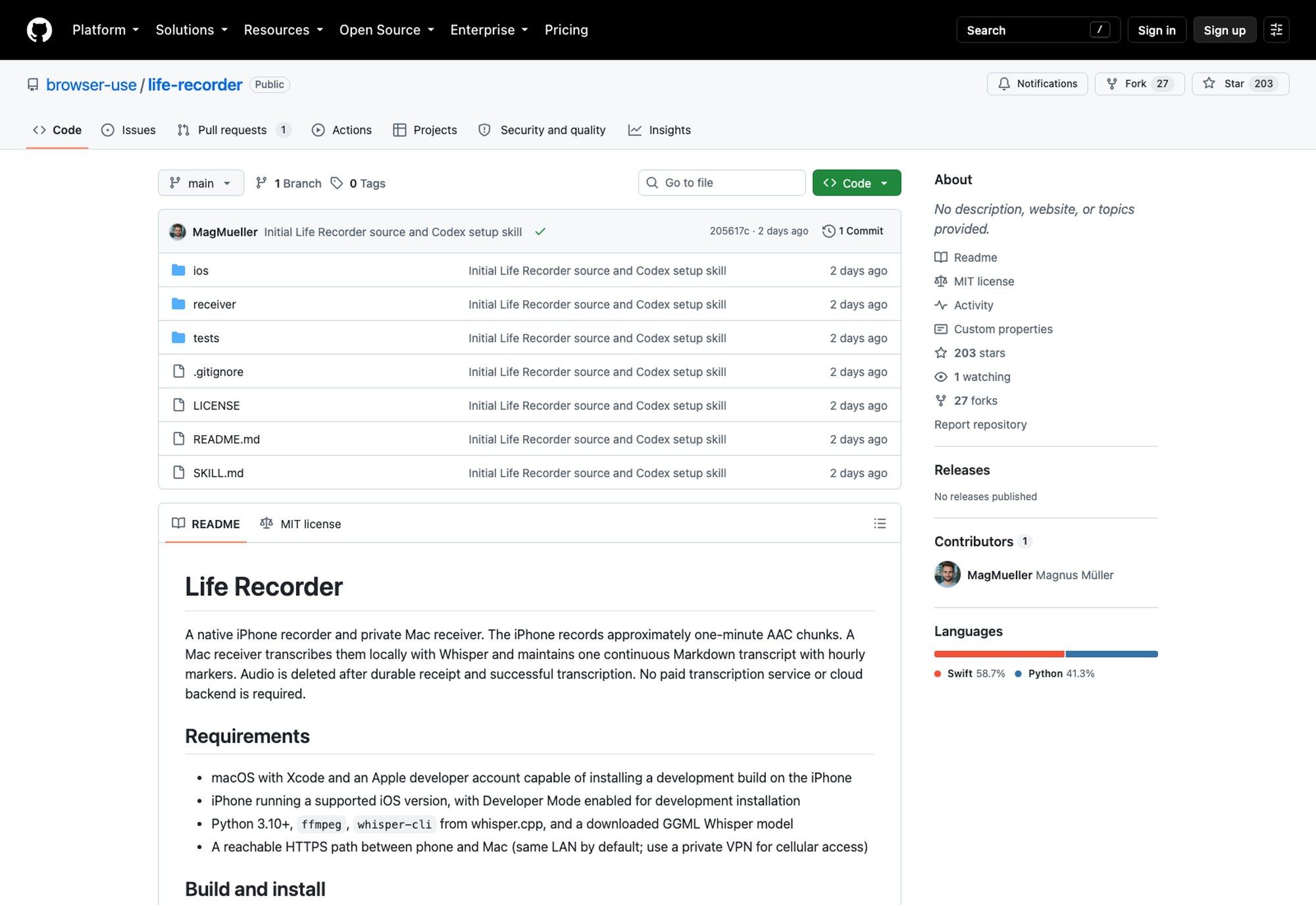Click the Notifications bell button
This screenshot has width=1316, height=905.
tap(1037, 84)
